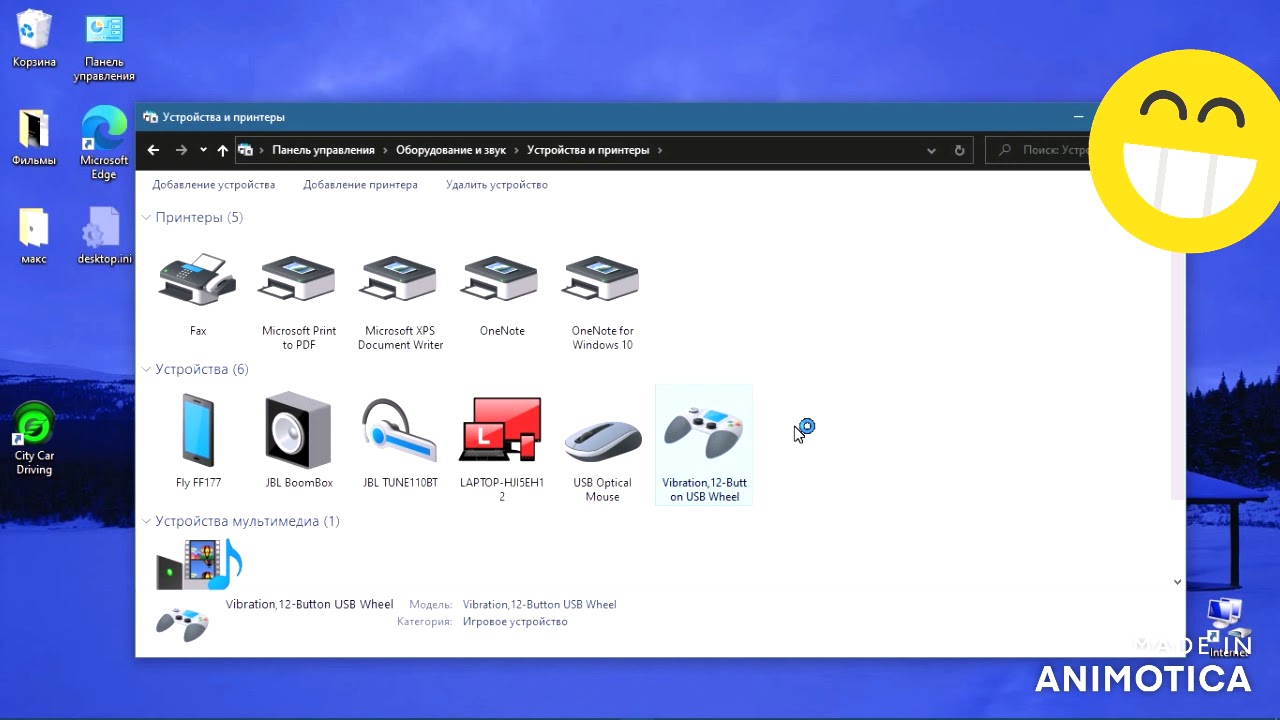Select the Fax printer icon
The height and width of the screenshot is (720, 1280).
click(x=198, y=280)
